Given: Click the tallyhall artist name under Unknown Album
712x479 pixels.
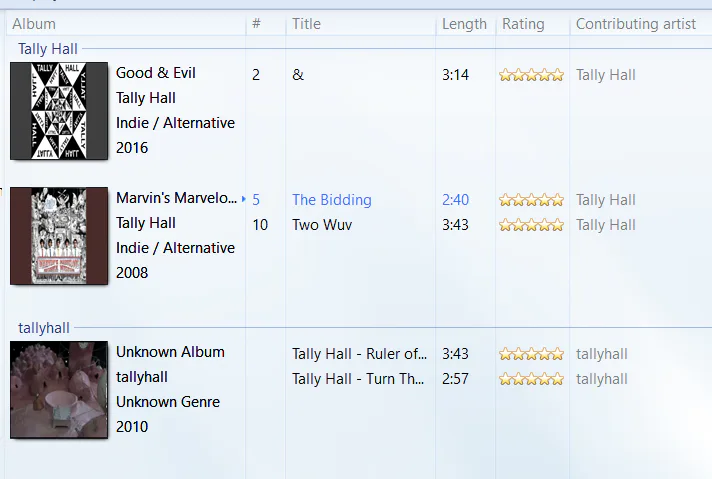Looking at the screenshot, I should point(142,377).
